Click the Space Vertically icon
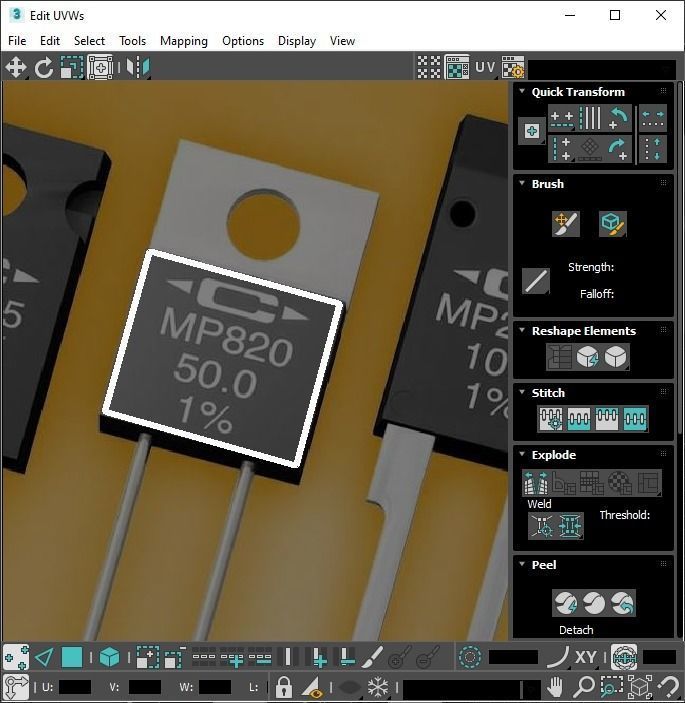 click(x=653, y=149)
